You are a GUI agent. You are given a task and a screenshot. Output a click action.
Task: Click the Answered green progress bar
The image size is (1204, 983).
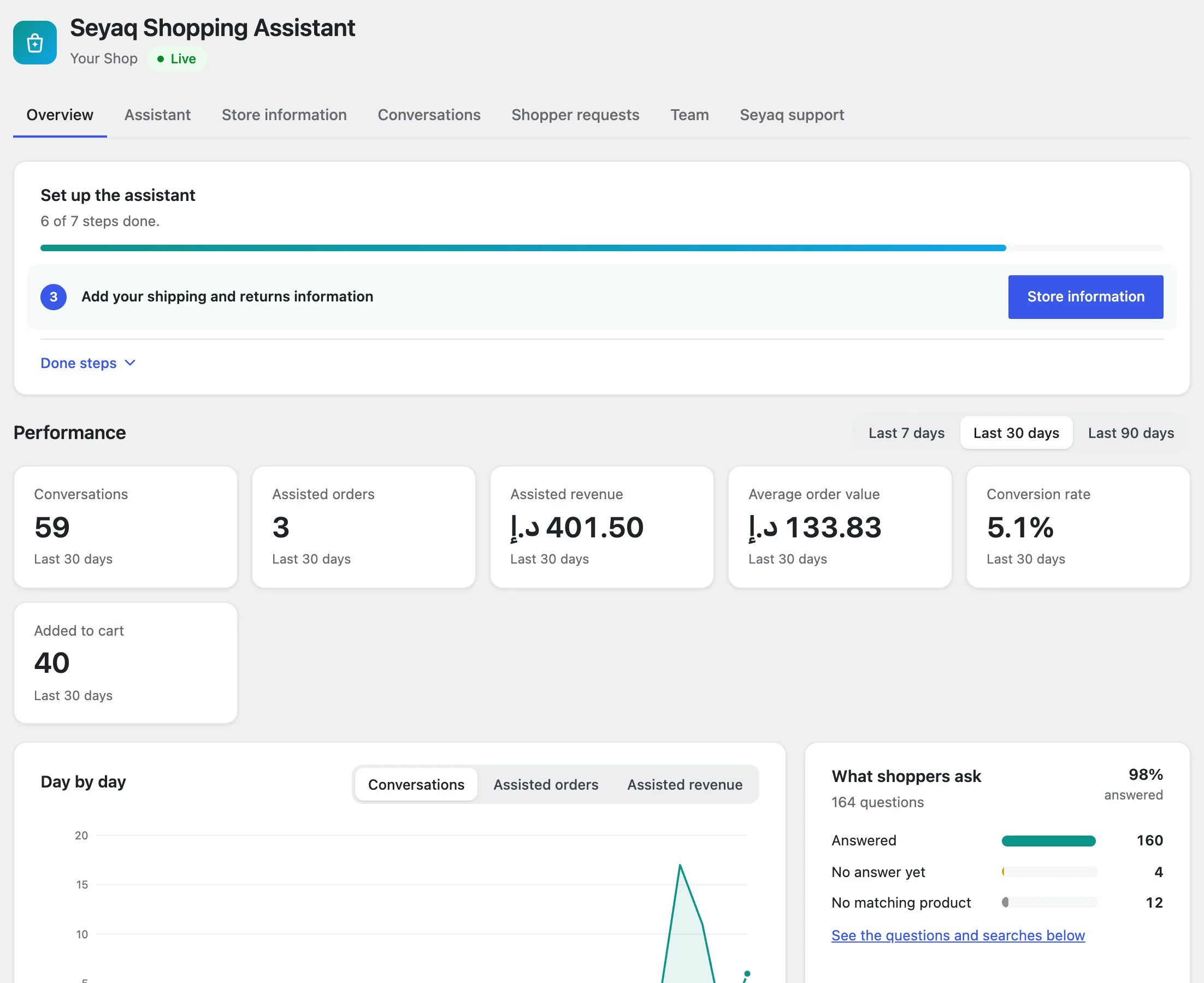(x=1049, y=841)
